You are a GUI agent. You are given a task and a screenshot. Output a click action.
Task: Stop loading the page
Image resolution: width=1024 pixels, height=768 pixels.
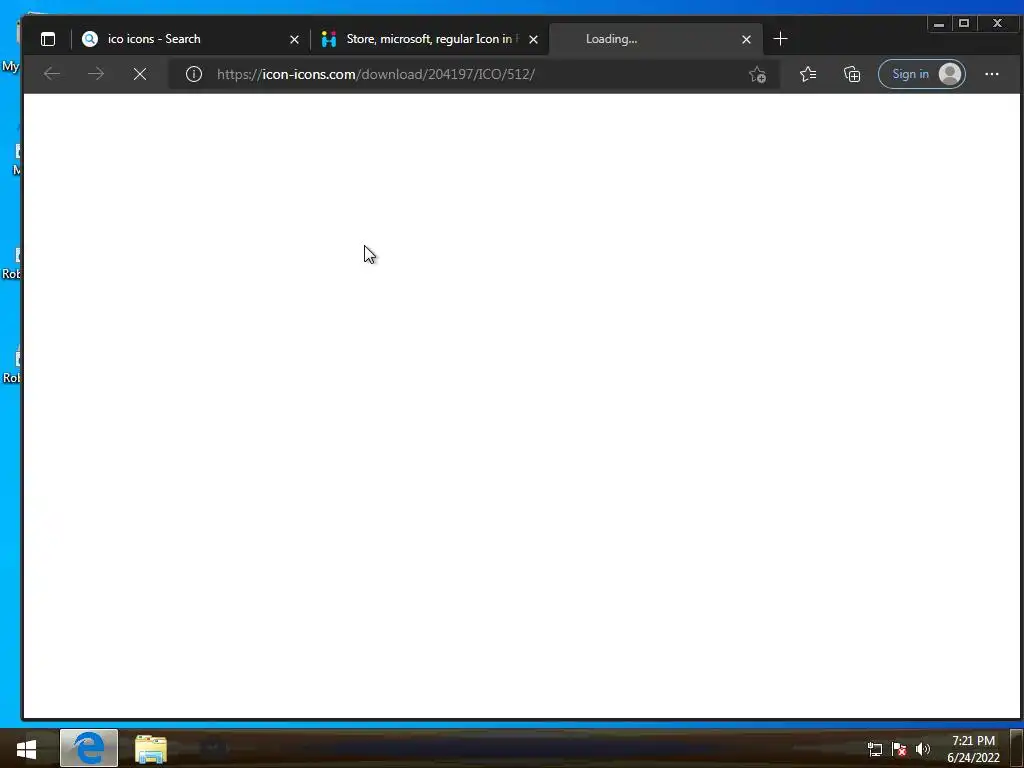[x=140, y=74]
